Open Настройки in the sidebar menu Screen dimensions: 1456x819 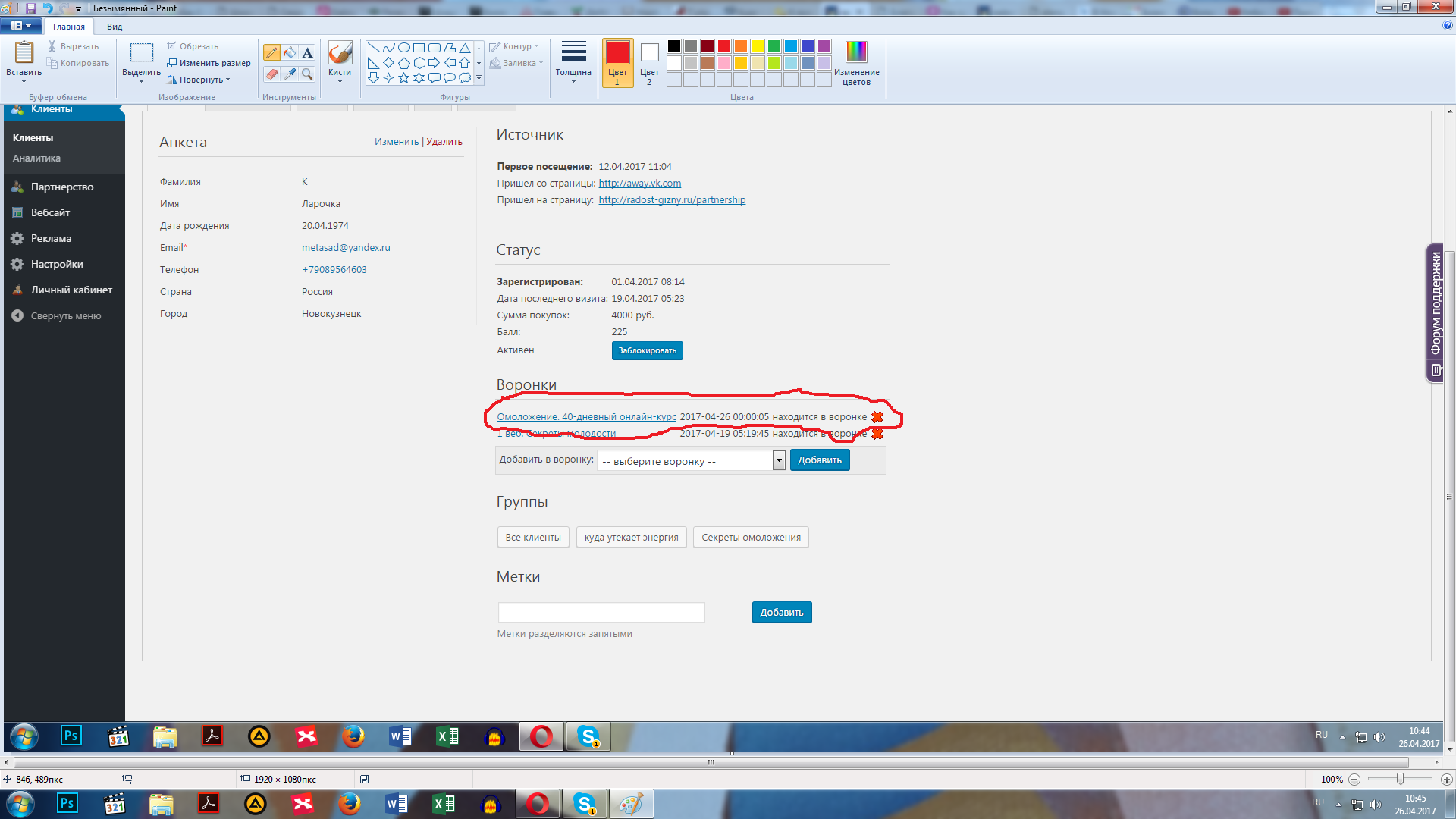(57, 264)
